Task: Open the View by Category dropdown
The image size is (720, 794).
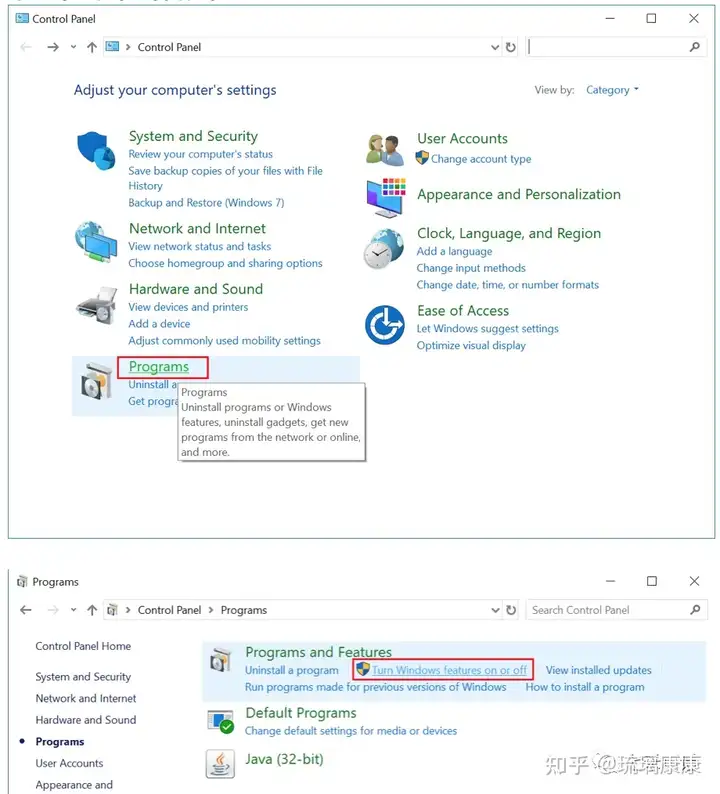Action: [x=612, y=90]
